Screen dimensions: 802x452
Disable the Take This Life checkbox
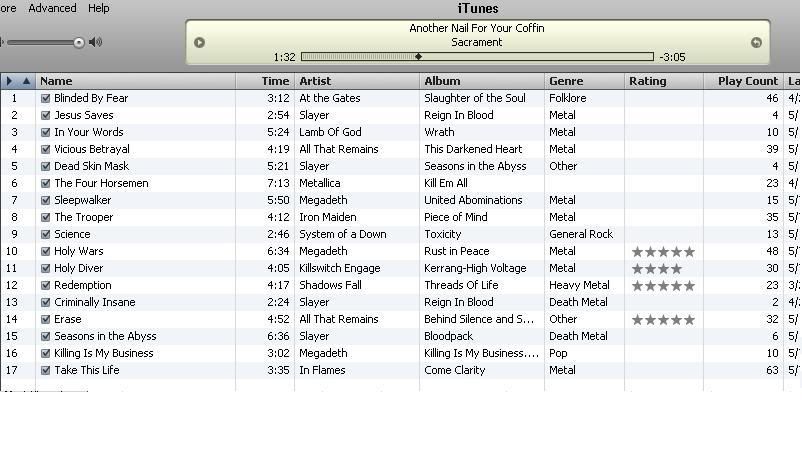[46, 371]
